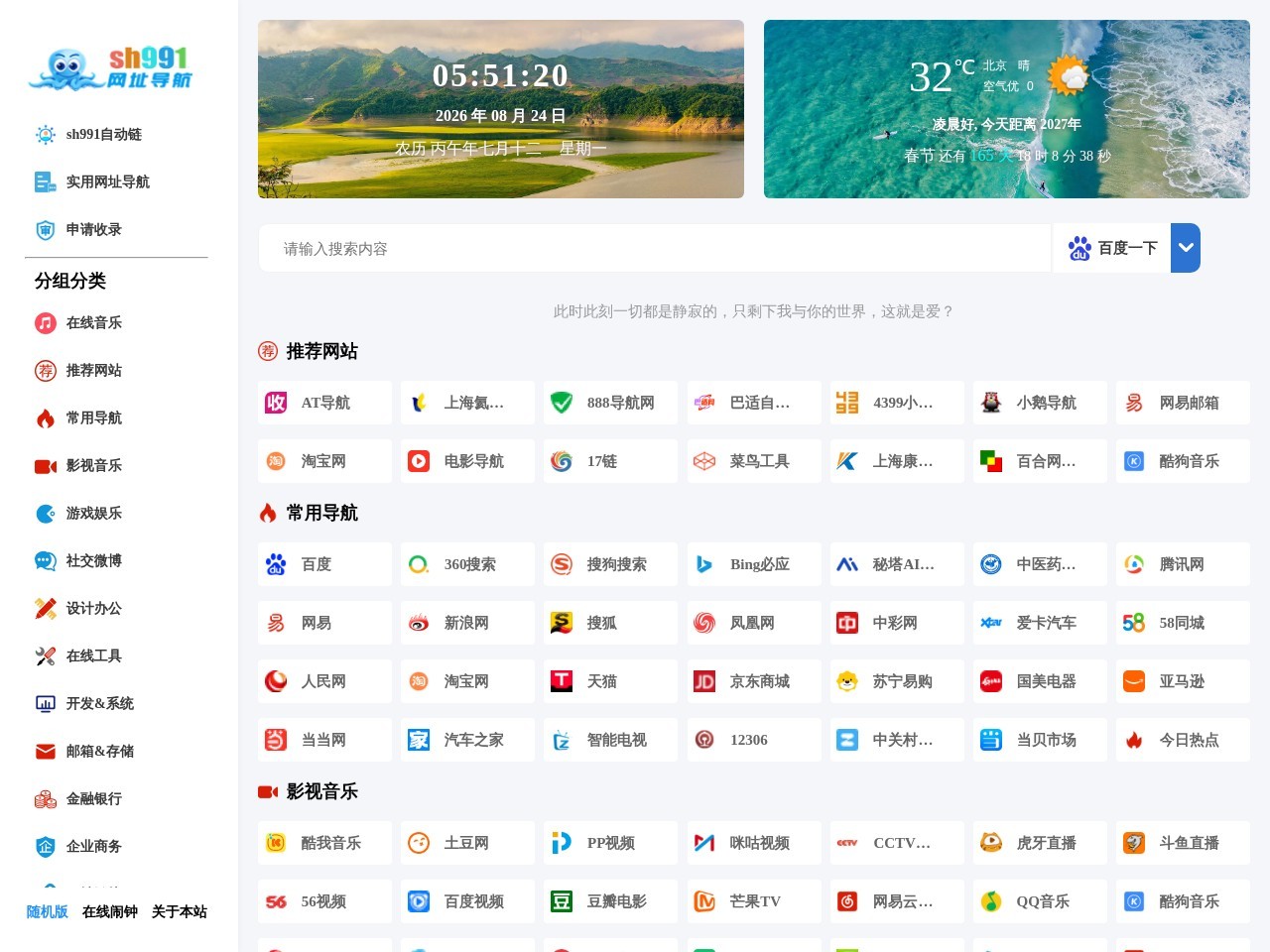1270x952 pixels.
Task: Click the 金融银行 coins icon
Action: point(46,799)
